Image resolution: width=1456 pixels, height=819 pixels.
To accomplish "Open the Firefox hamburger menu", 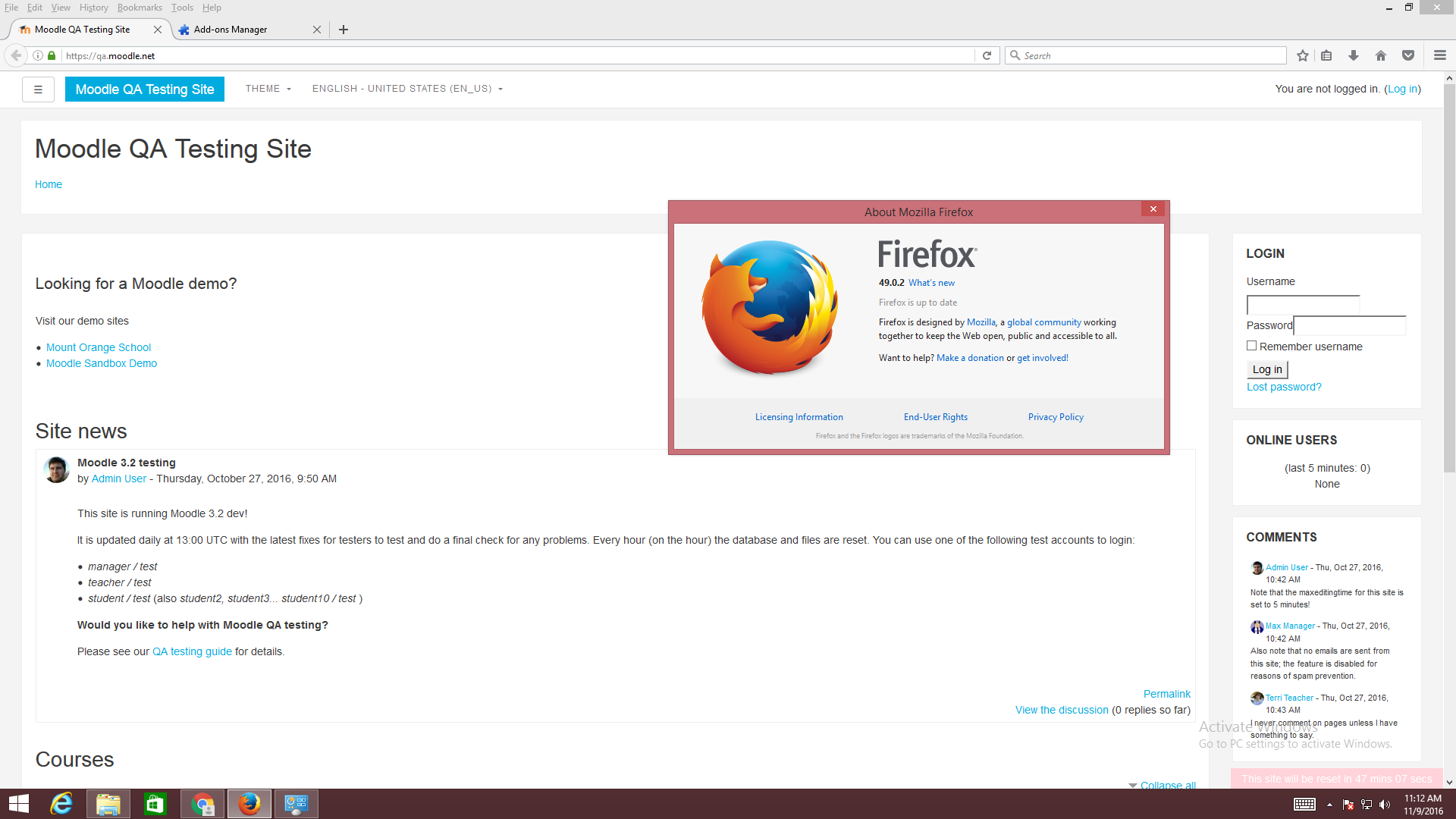I will (x=1440, y=55).
